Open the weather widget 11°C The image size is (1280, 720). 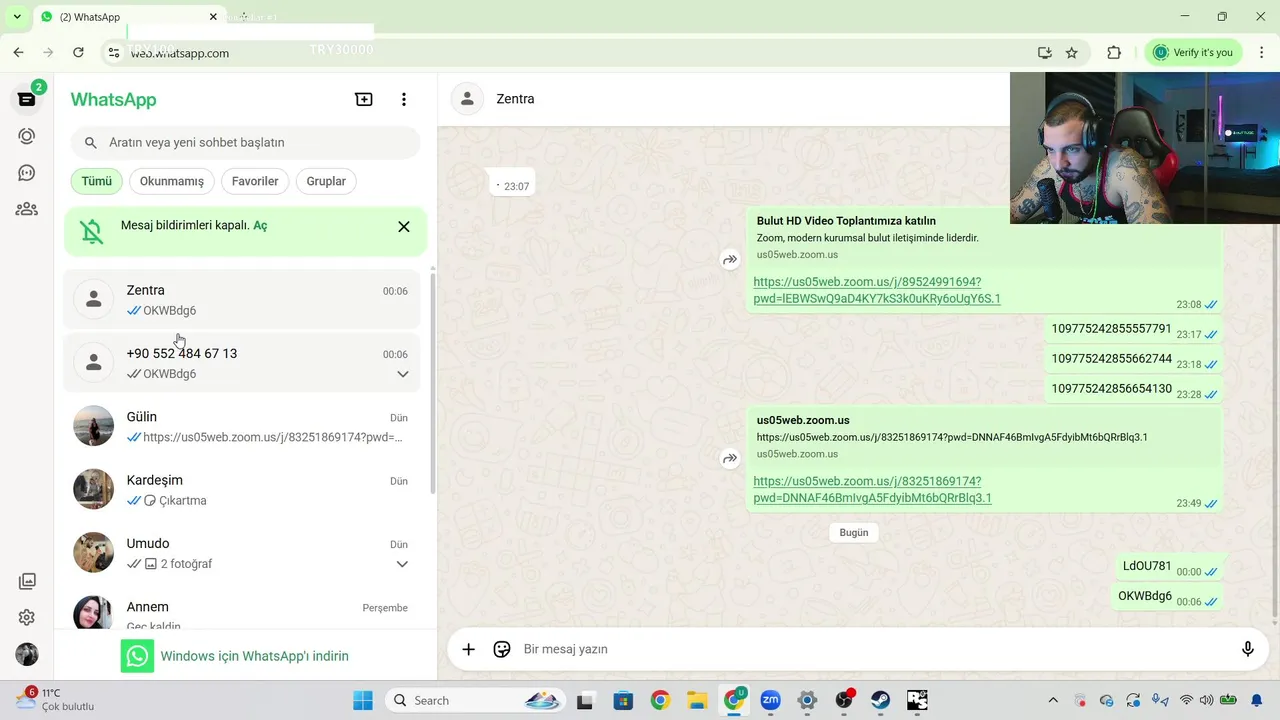(x=55, y=699)
